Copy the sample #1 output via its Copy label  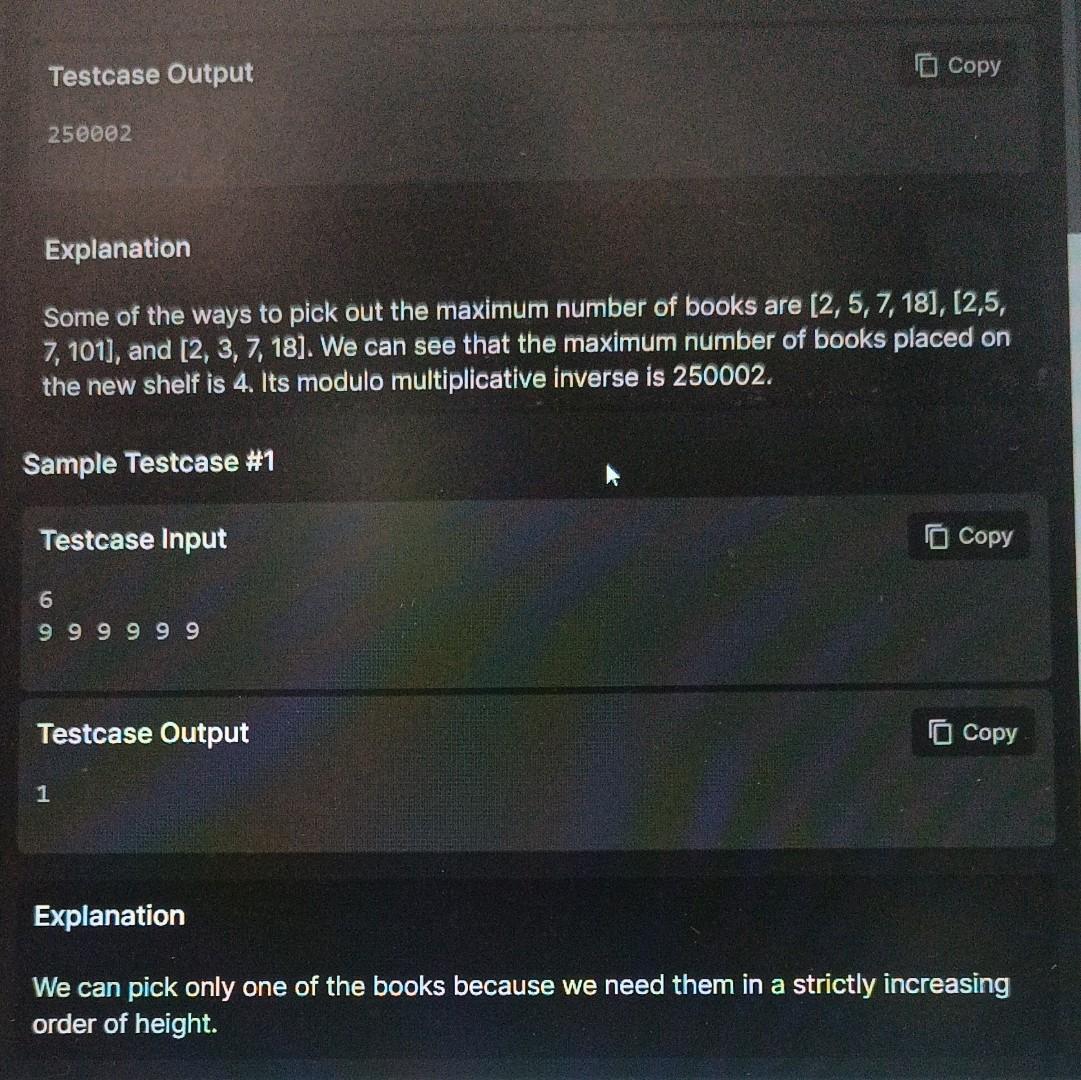click(989, 733)
